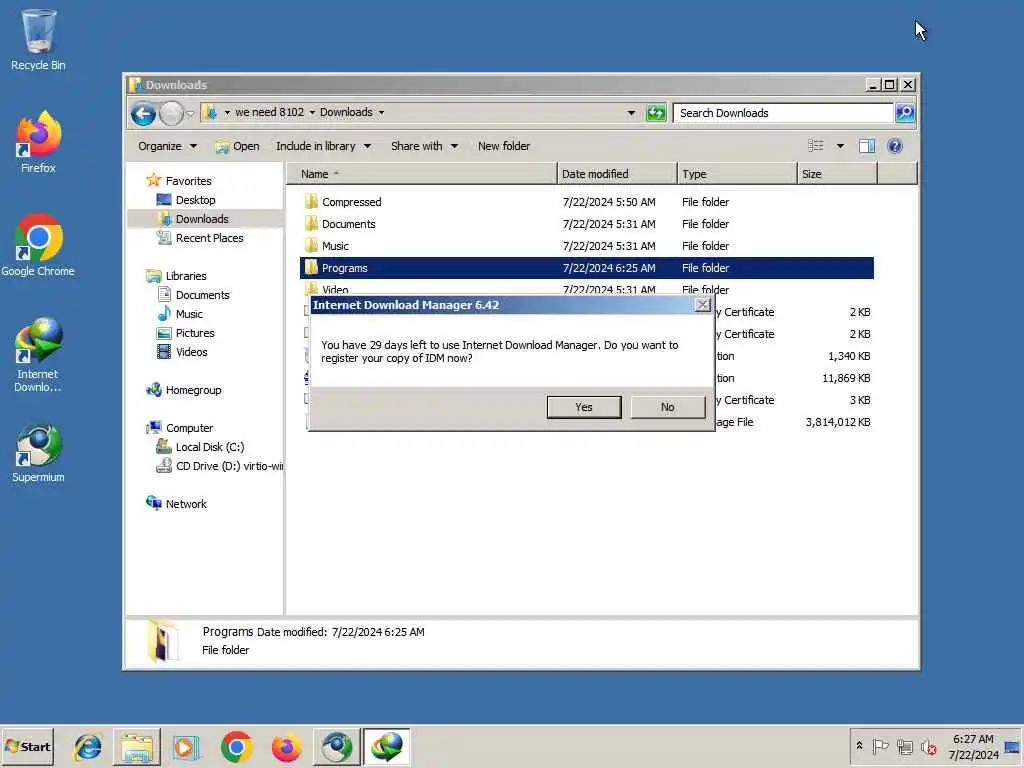This screenshot has width=1024, height=768.
Task: Click New folder in toolbar
Action: [x=504, y=146]
